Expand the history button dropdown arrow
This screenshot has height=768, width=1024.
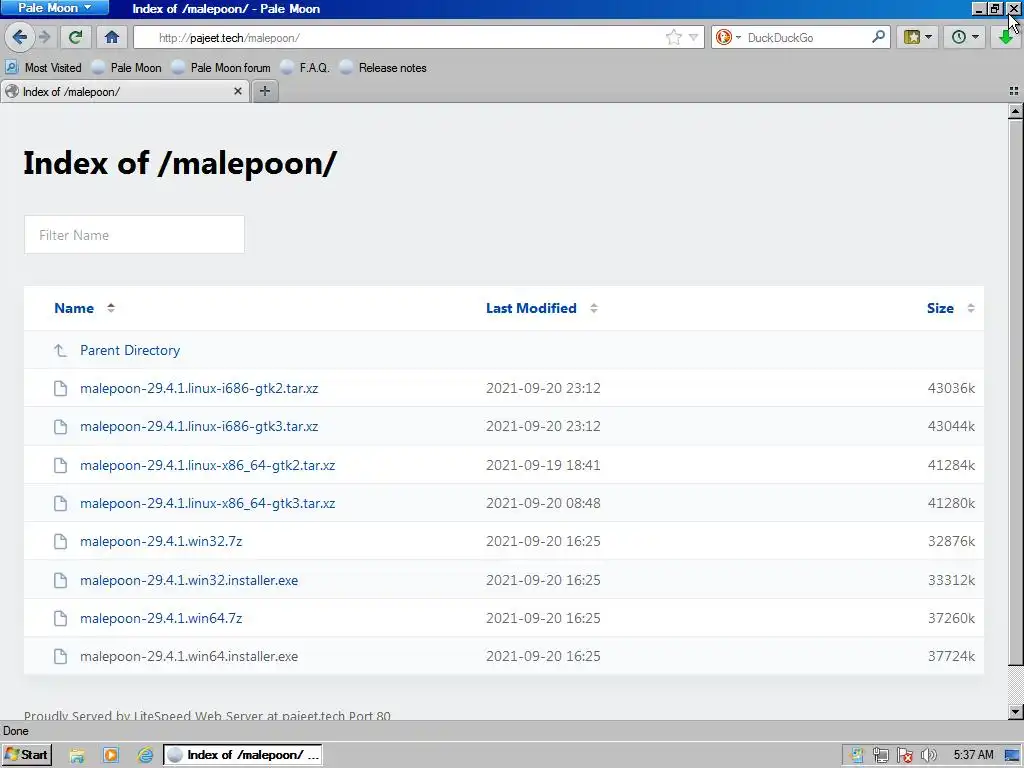(976, 37)
